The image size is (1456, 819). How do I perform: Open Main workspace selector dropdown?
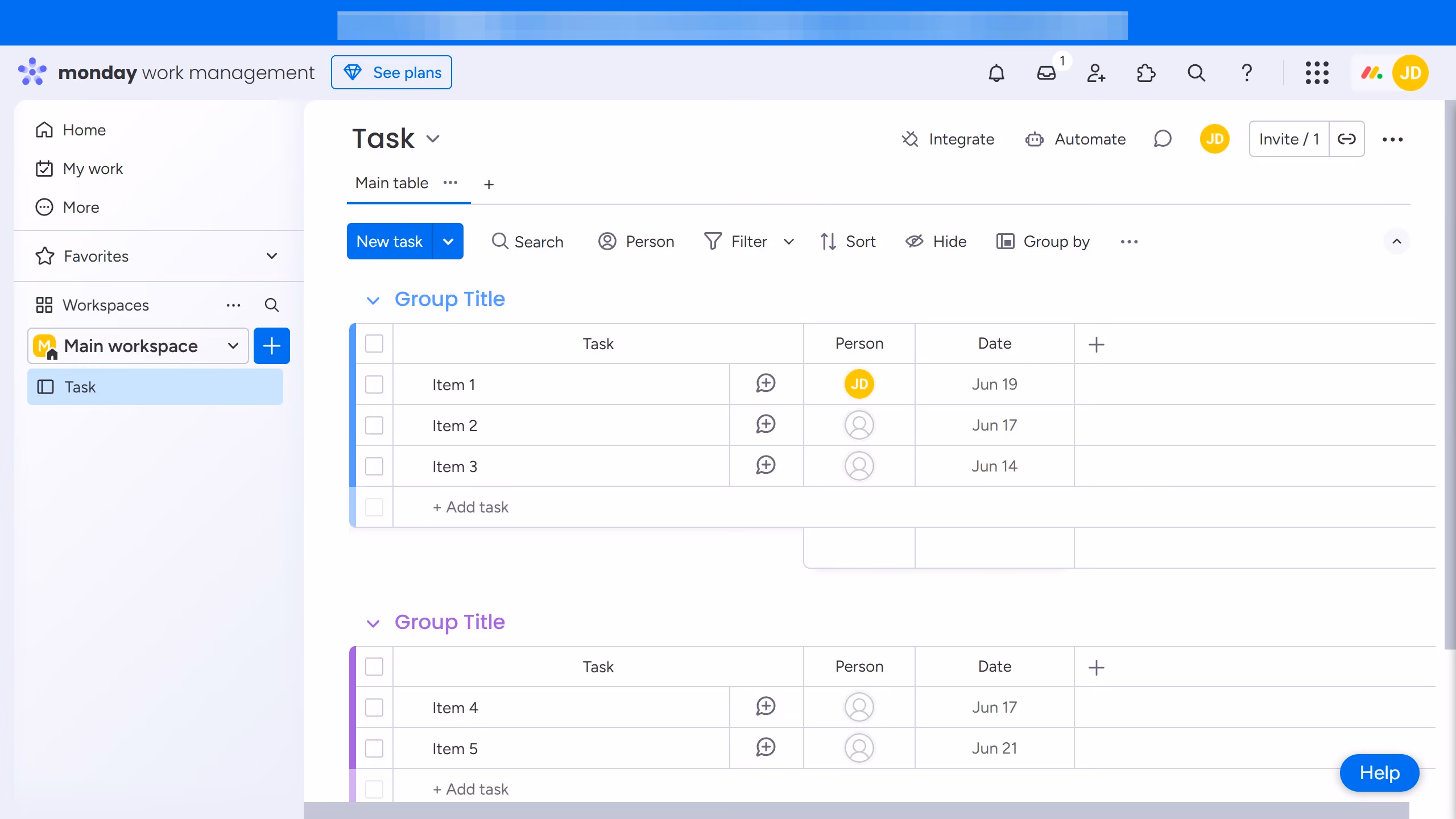pos(138,346)
